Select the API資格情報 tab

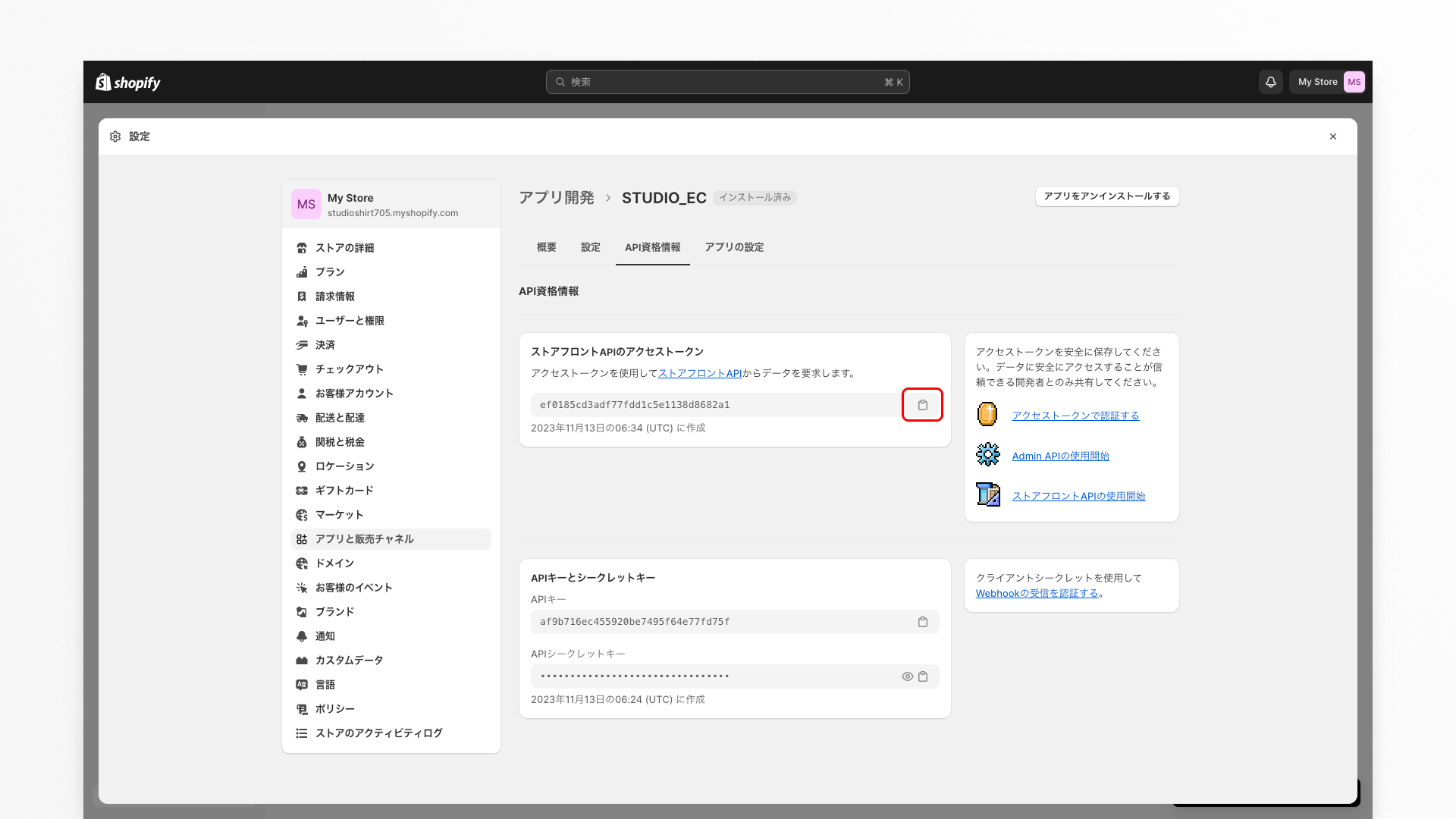[653, 247]
